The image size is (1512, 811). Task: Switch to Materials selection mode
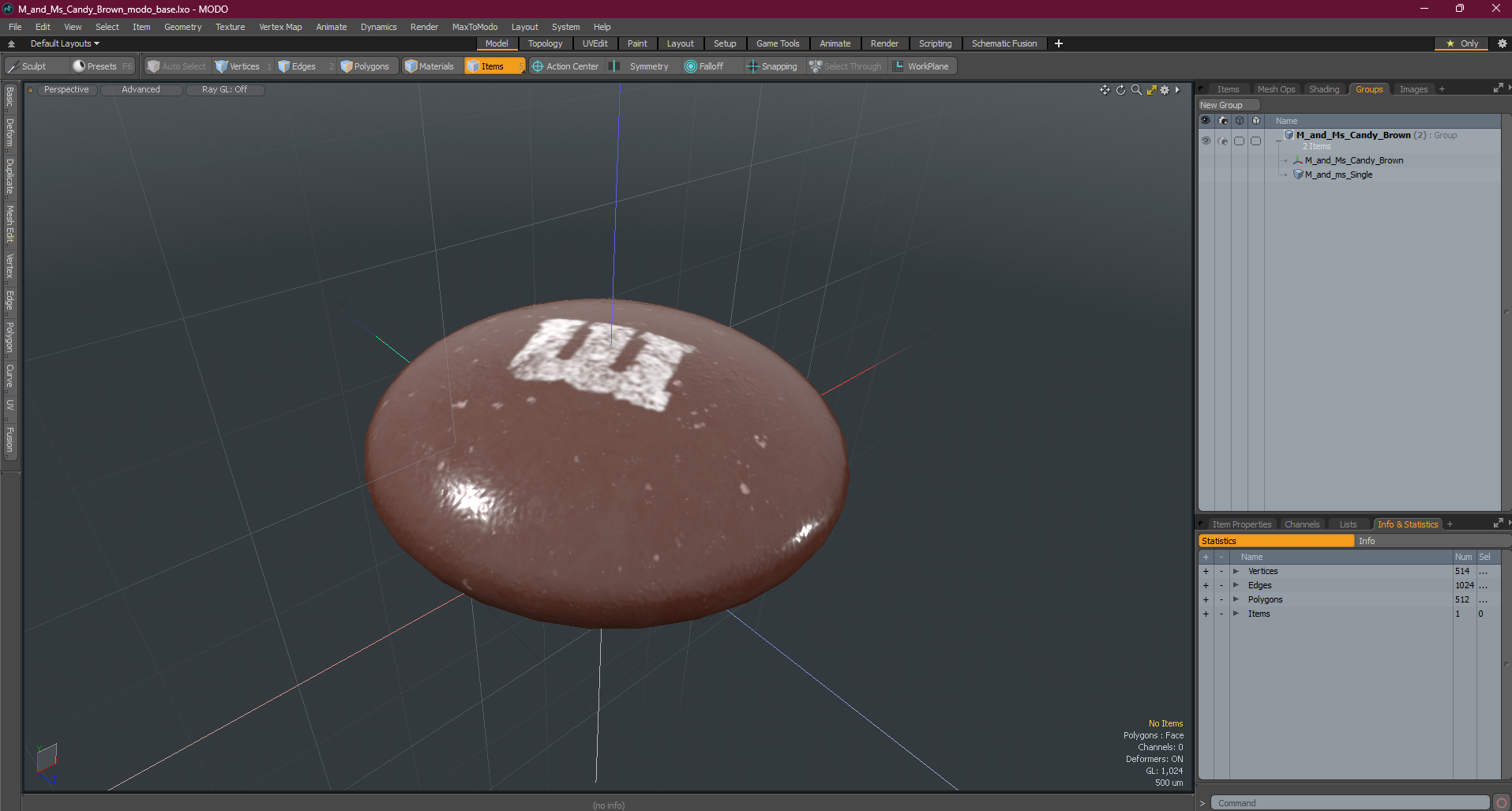[430, 66]
